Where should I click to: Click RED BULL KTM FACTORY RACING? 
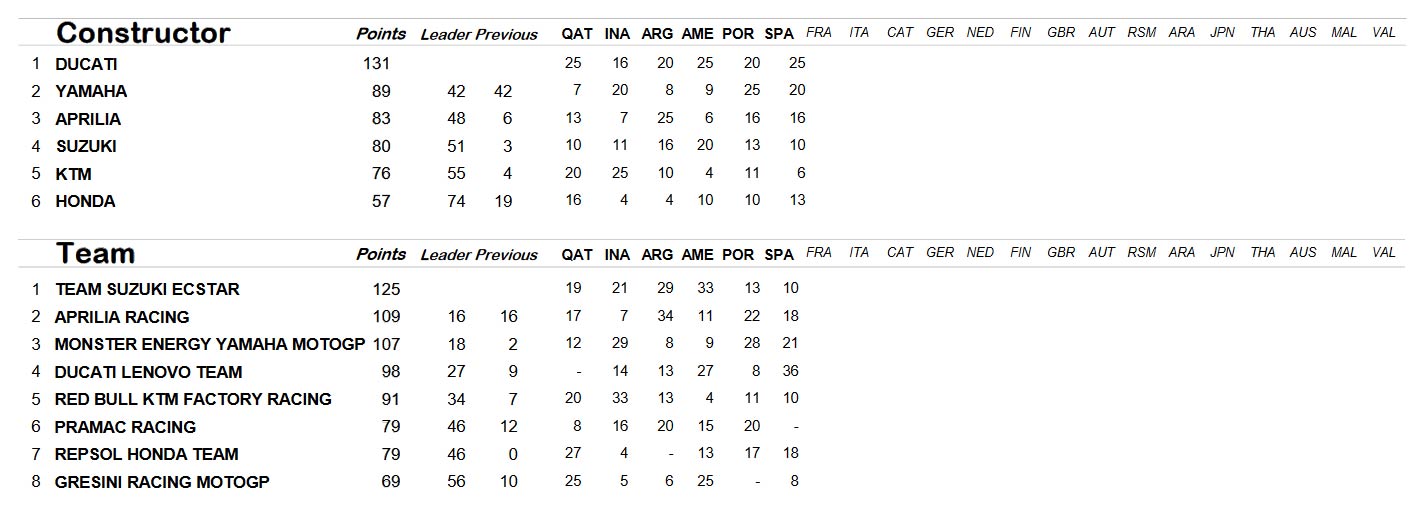pyautogui.click(x=193, y=399)
